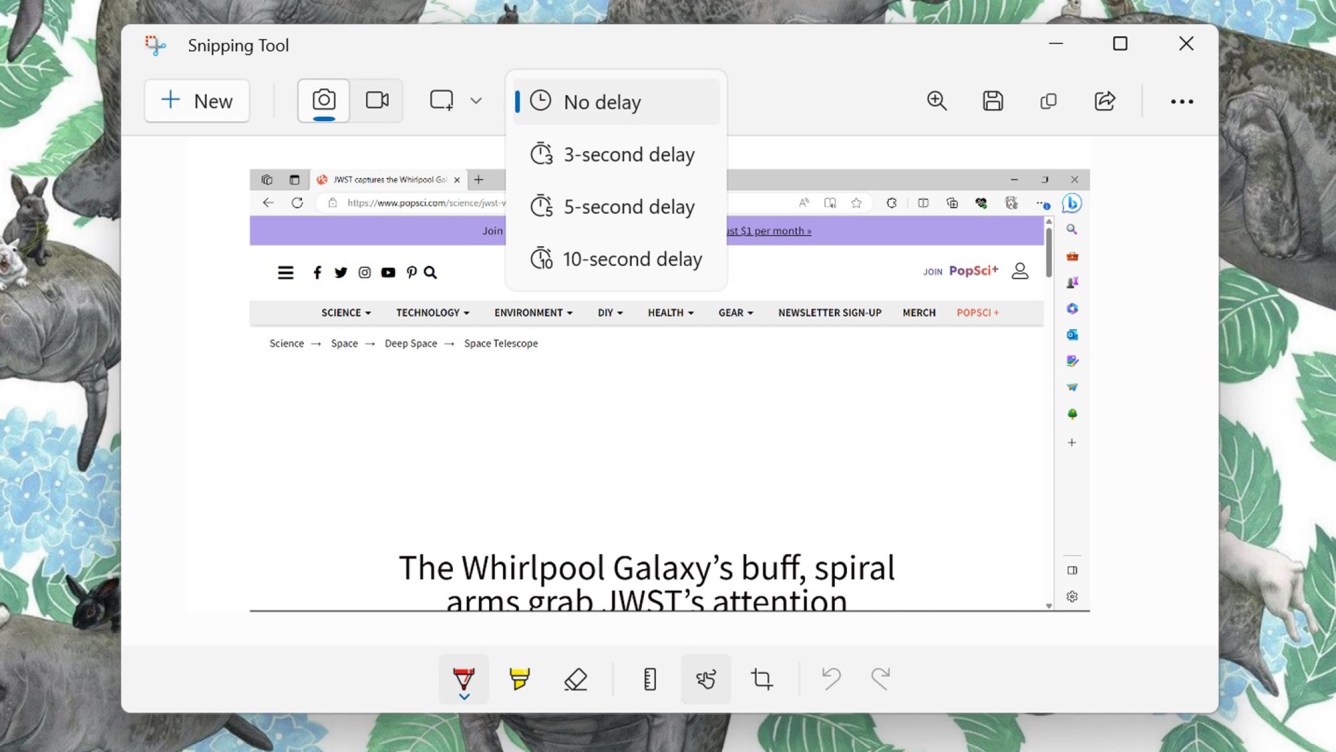Save the screenshot
This screenshot has width=1336, height=752.
992,100
